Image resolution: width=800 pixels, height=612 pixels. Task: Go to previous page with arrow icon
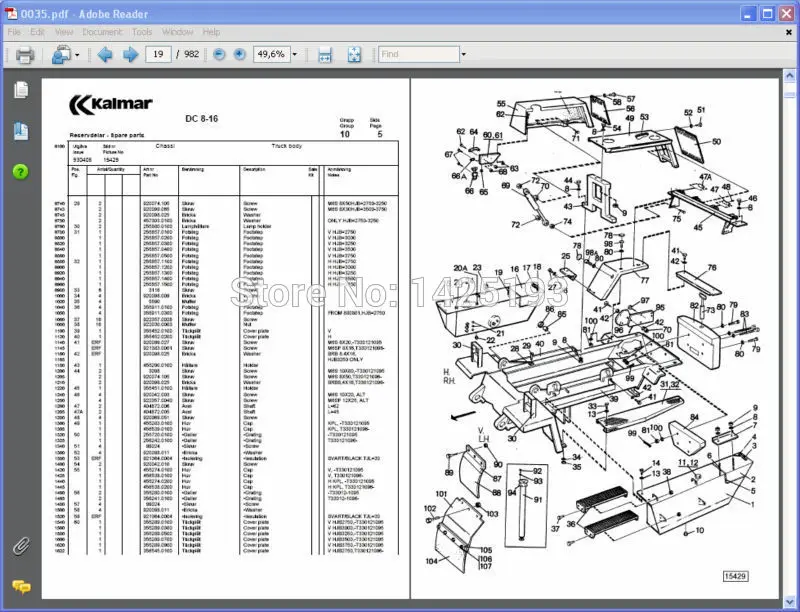[106, 54]
